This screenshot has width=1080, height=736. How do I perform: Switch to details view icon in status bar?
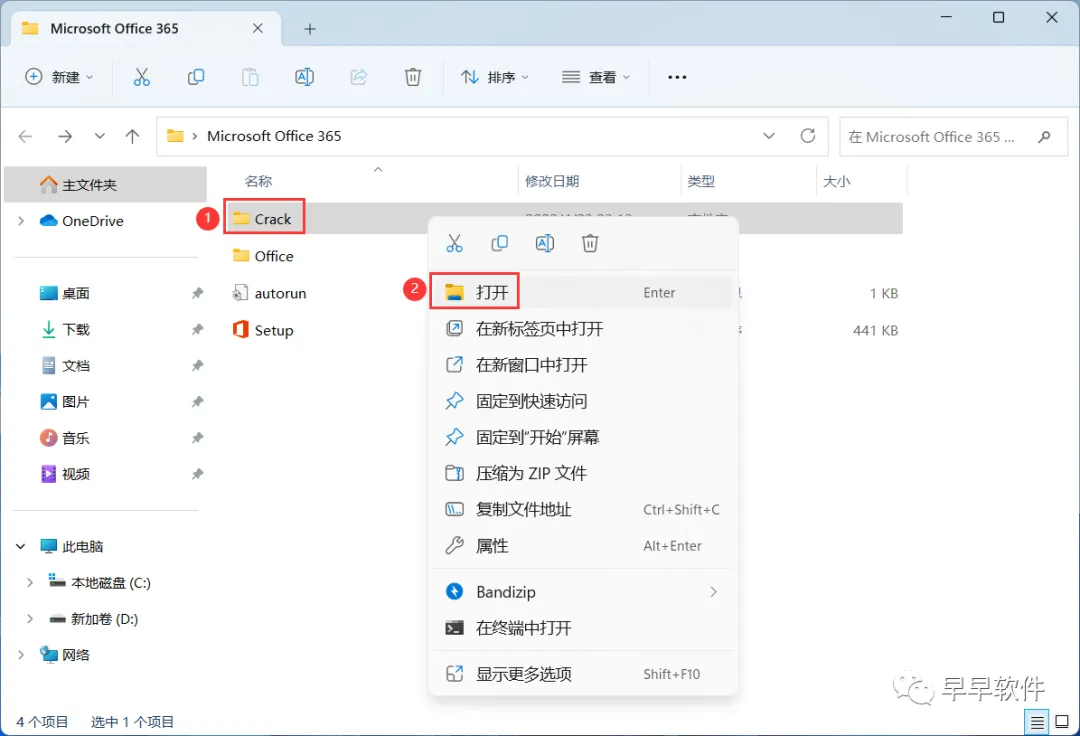click(x=1037, y=722)
